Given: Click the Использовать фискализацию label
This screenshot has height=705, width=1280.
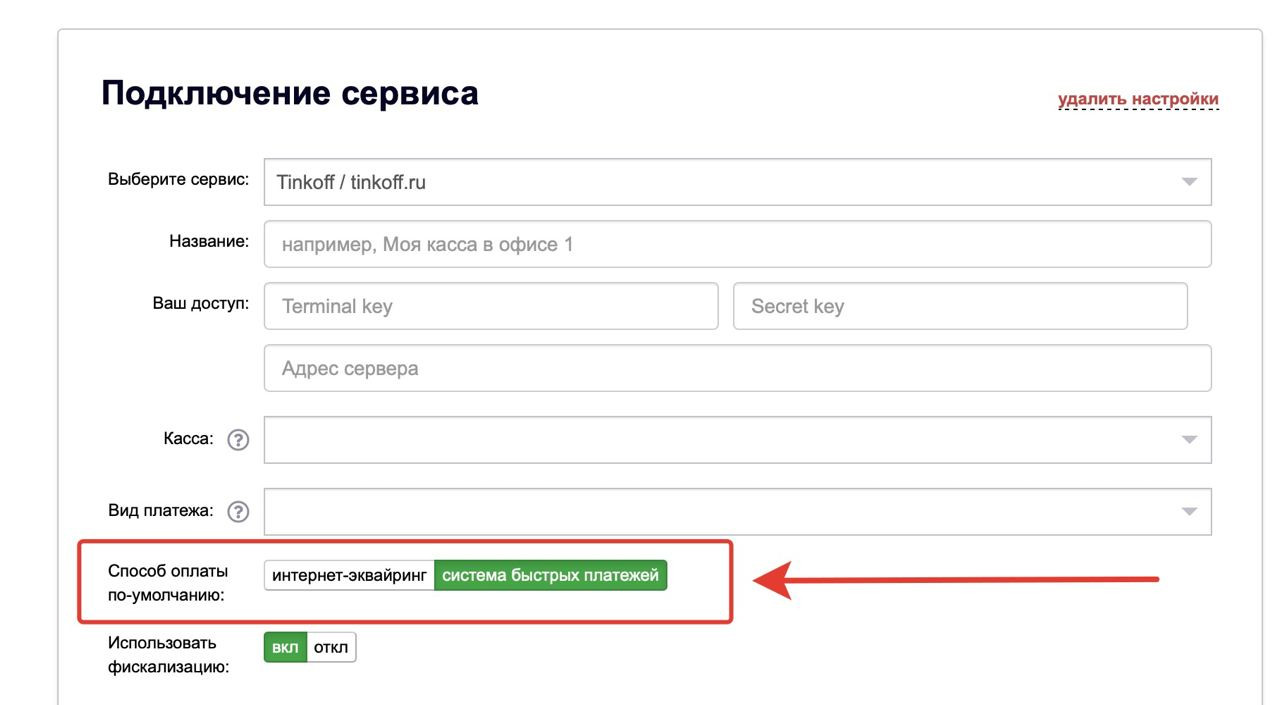Looking at the screenshot, I should click(167, 654).
